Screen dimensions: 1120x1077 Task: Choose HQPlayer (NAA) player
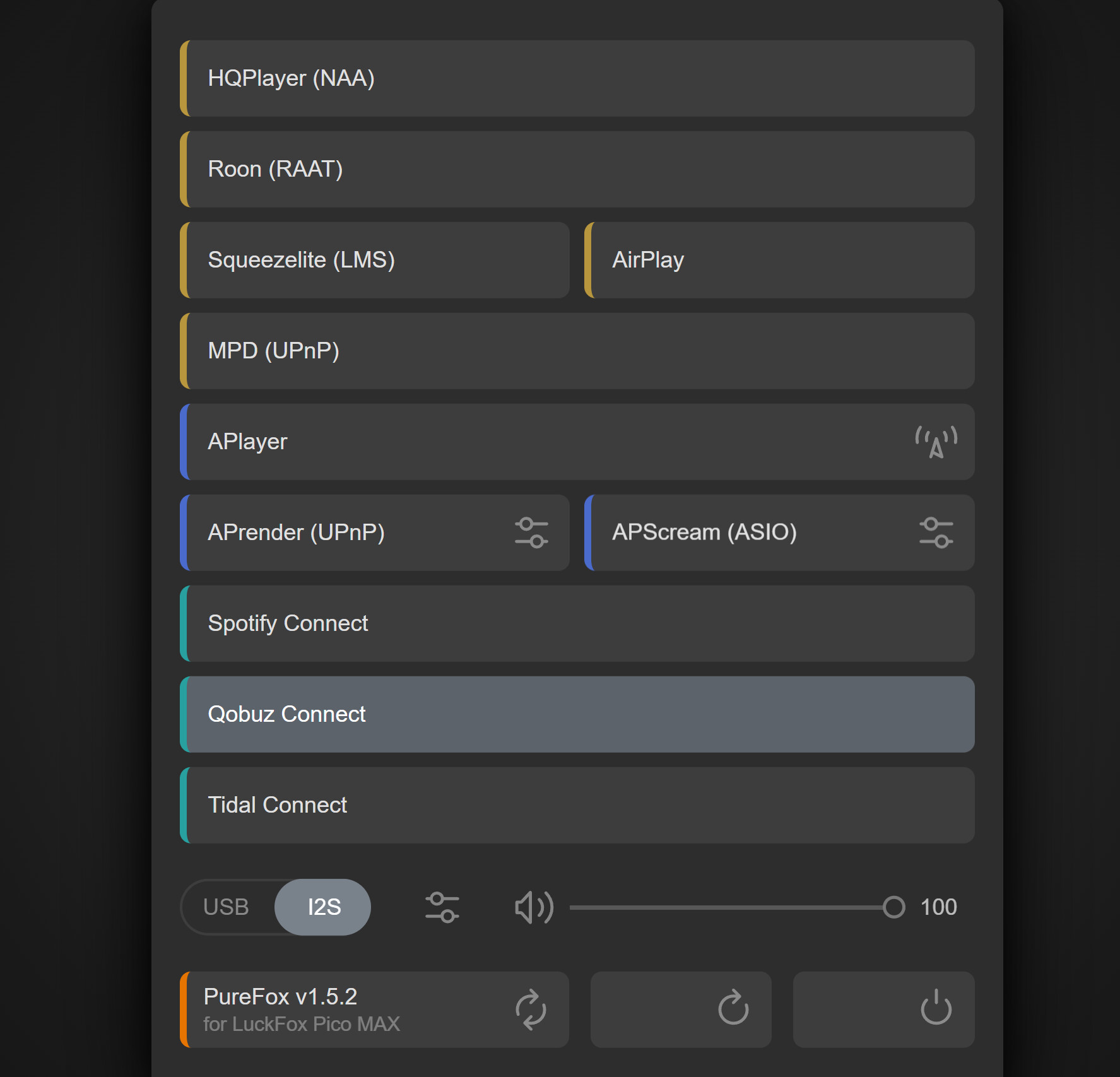(577, 78)
